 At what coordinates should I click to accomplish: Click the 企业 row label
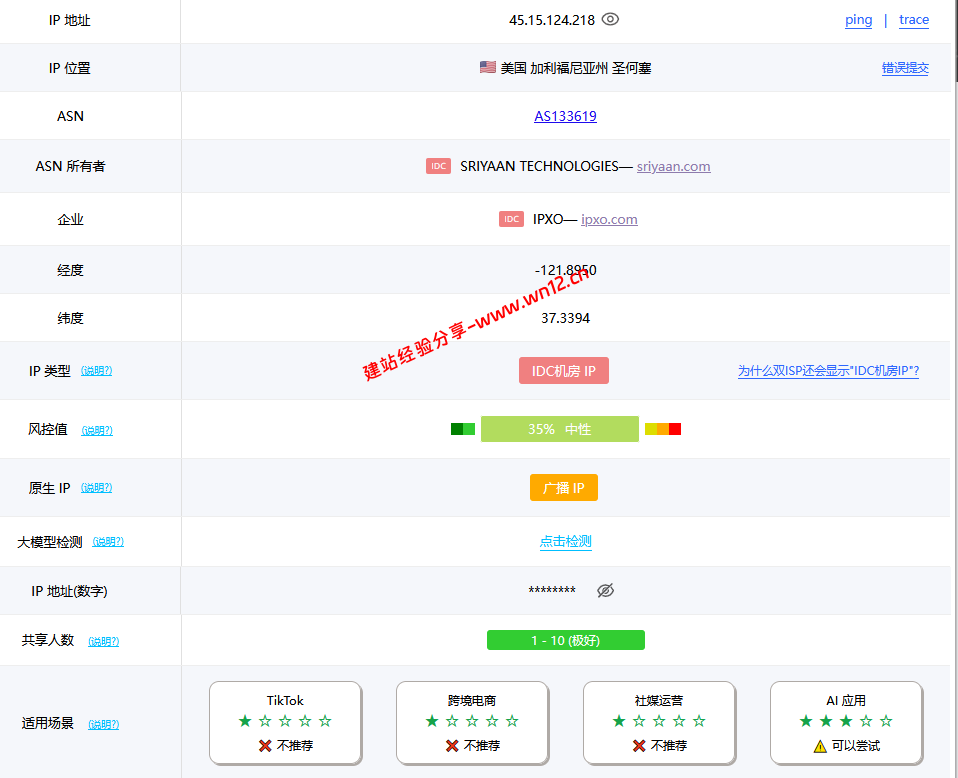pyautogui.click(x=70, y=219)
